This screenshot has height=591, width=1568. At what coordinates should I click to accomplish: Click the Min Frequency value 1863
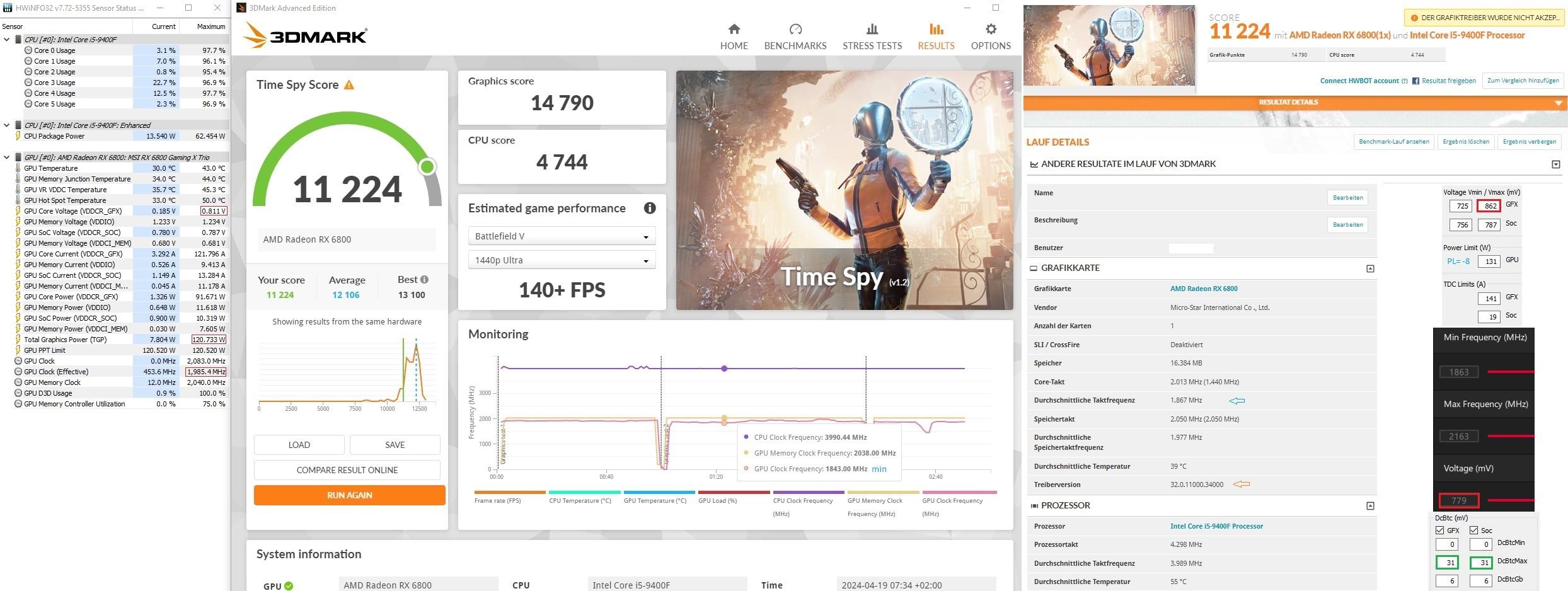coord(1458,372)
